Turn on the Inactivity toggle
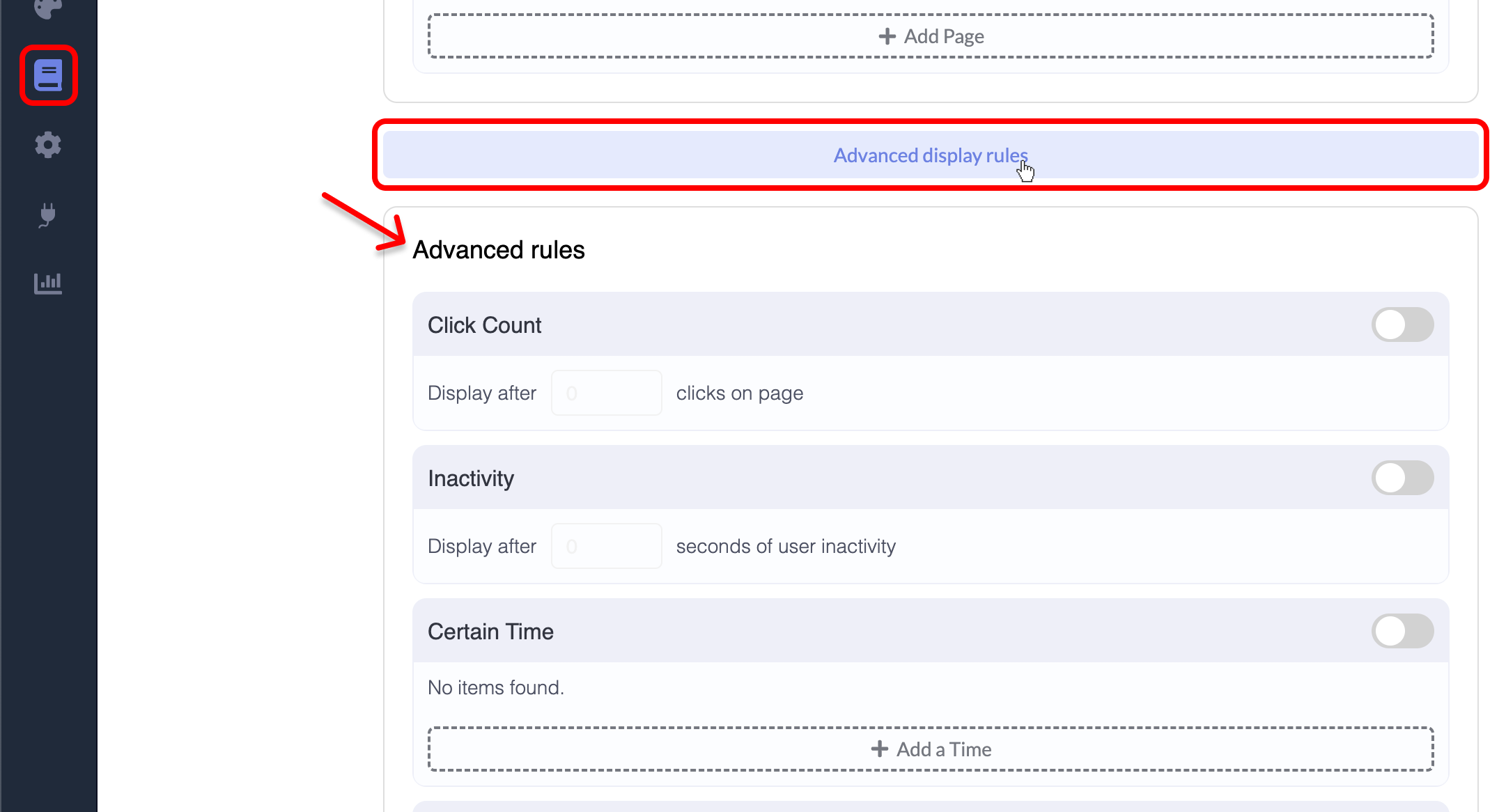Image resolution: width=1506 pixels, height=812 pixels. click(1403, 478)
